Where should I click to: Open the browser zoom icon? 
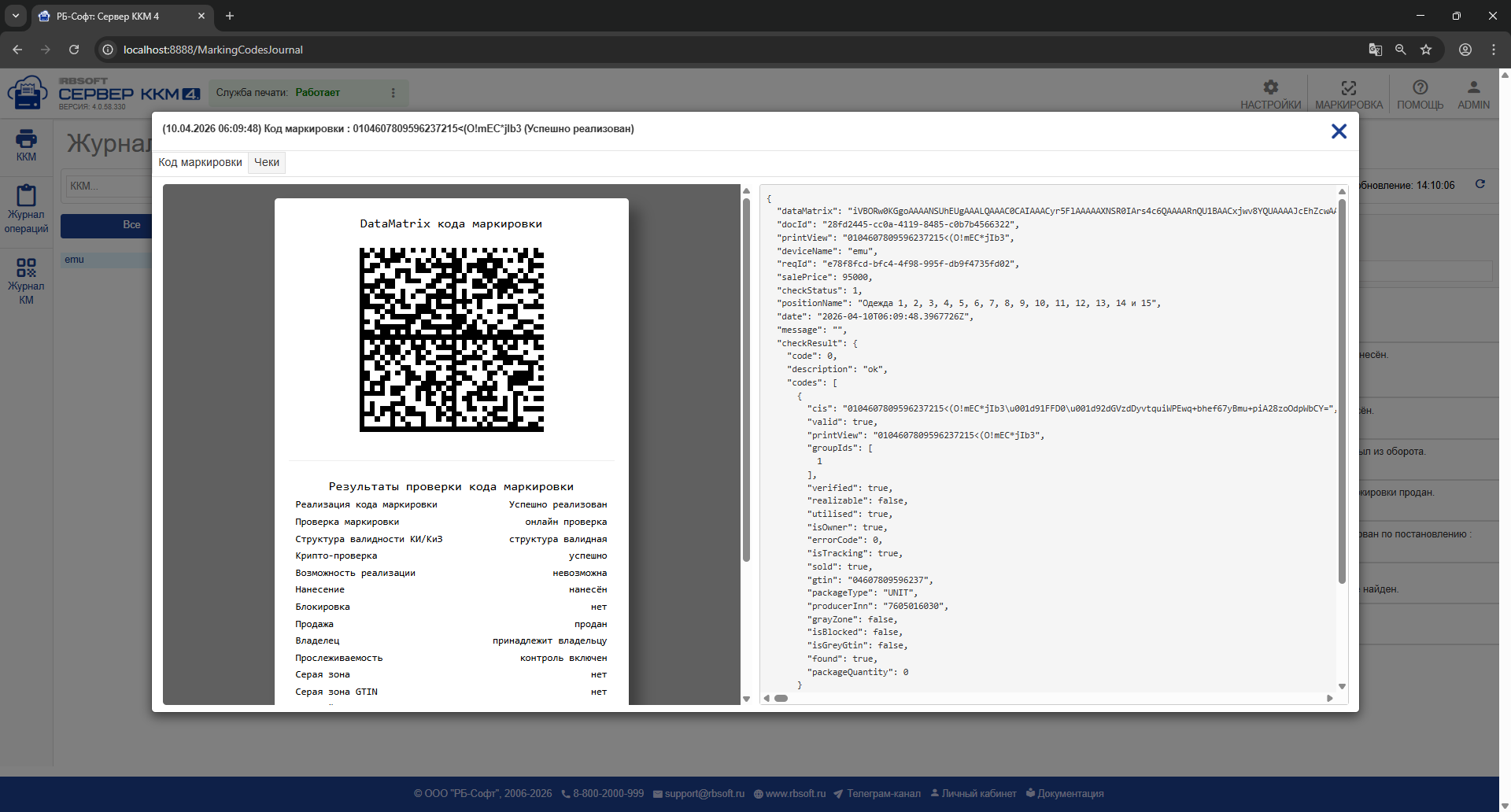pos(1401,50)
